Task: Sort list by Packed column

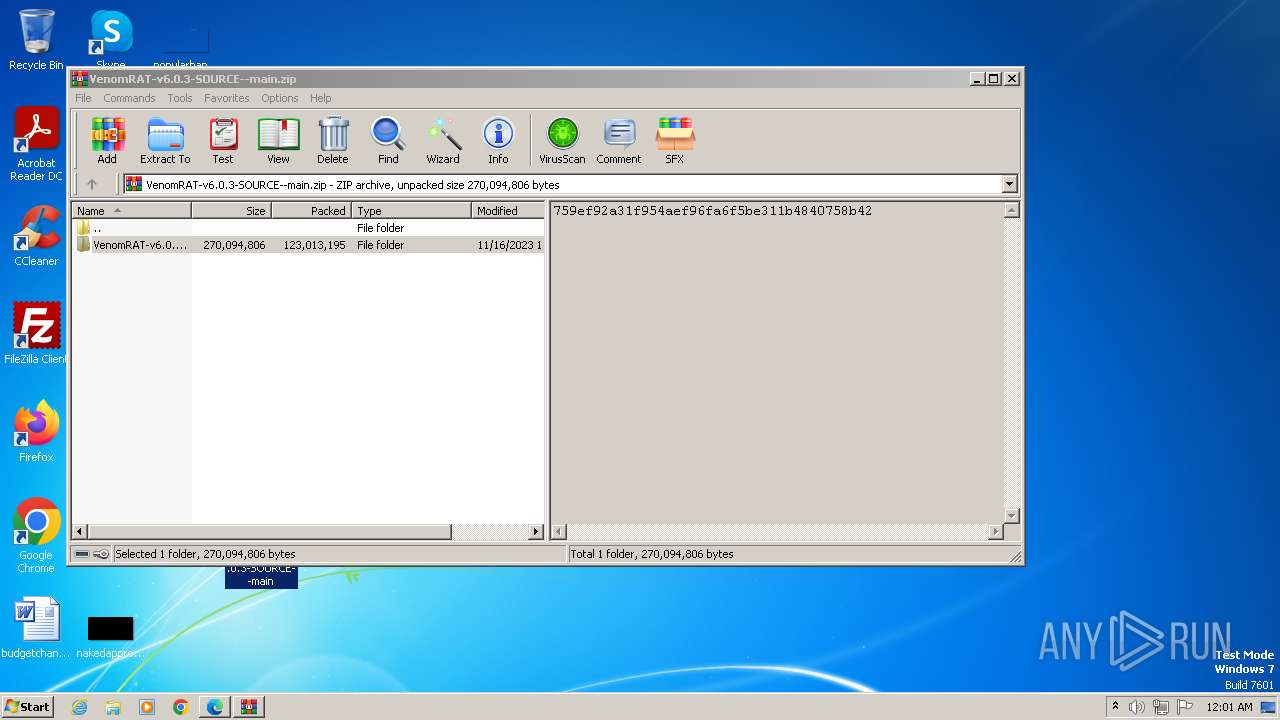Action: click(x=311, y=210)
